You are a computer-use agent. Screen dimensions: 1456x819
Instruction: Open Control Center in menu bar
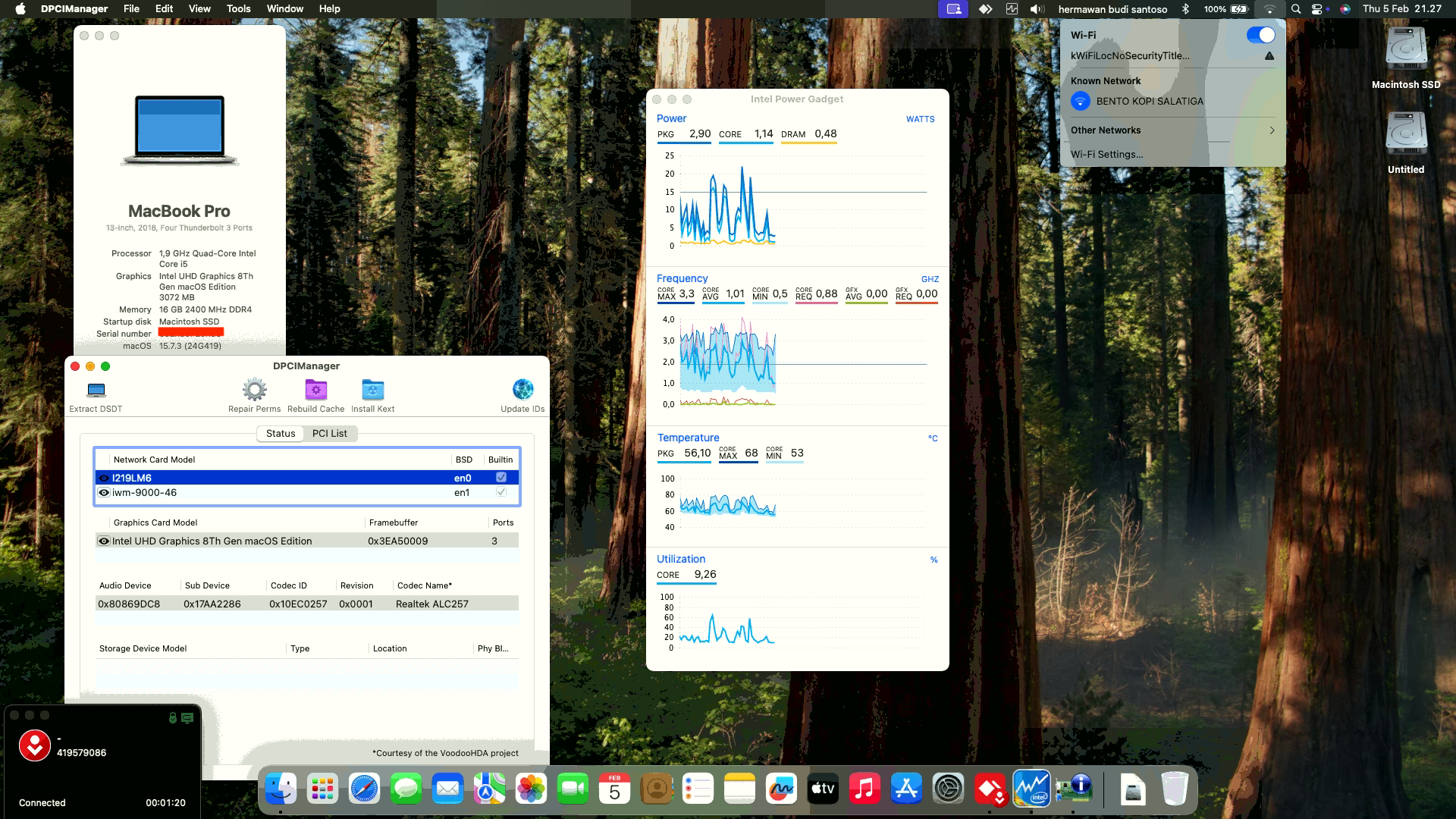(1317, 9)
